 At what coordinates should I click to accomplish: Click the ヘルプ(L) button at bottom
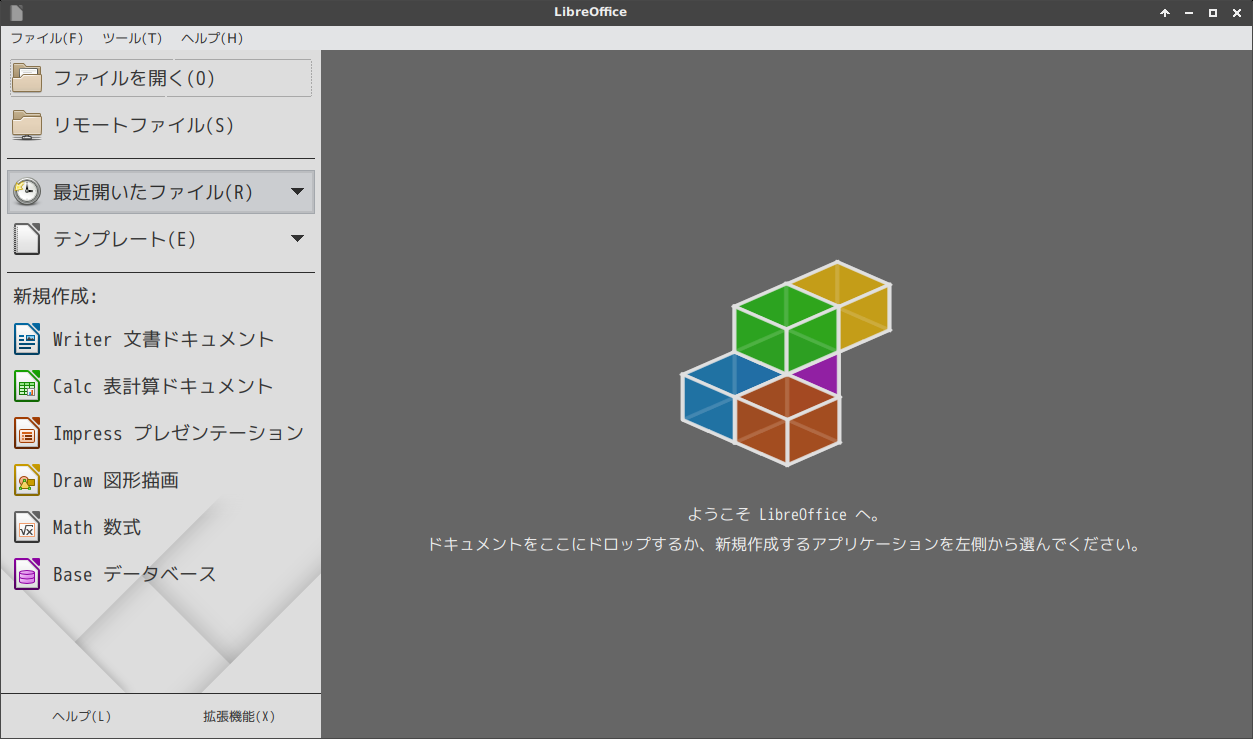point(81,716)
